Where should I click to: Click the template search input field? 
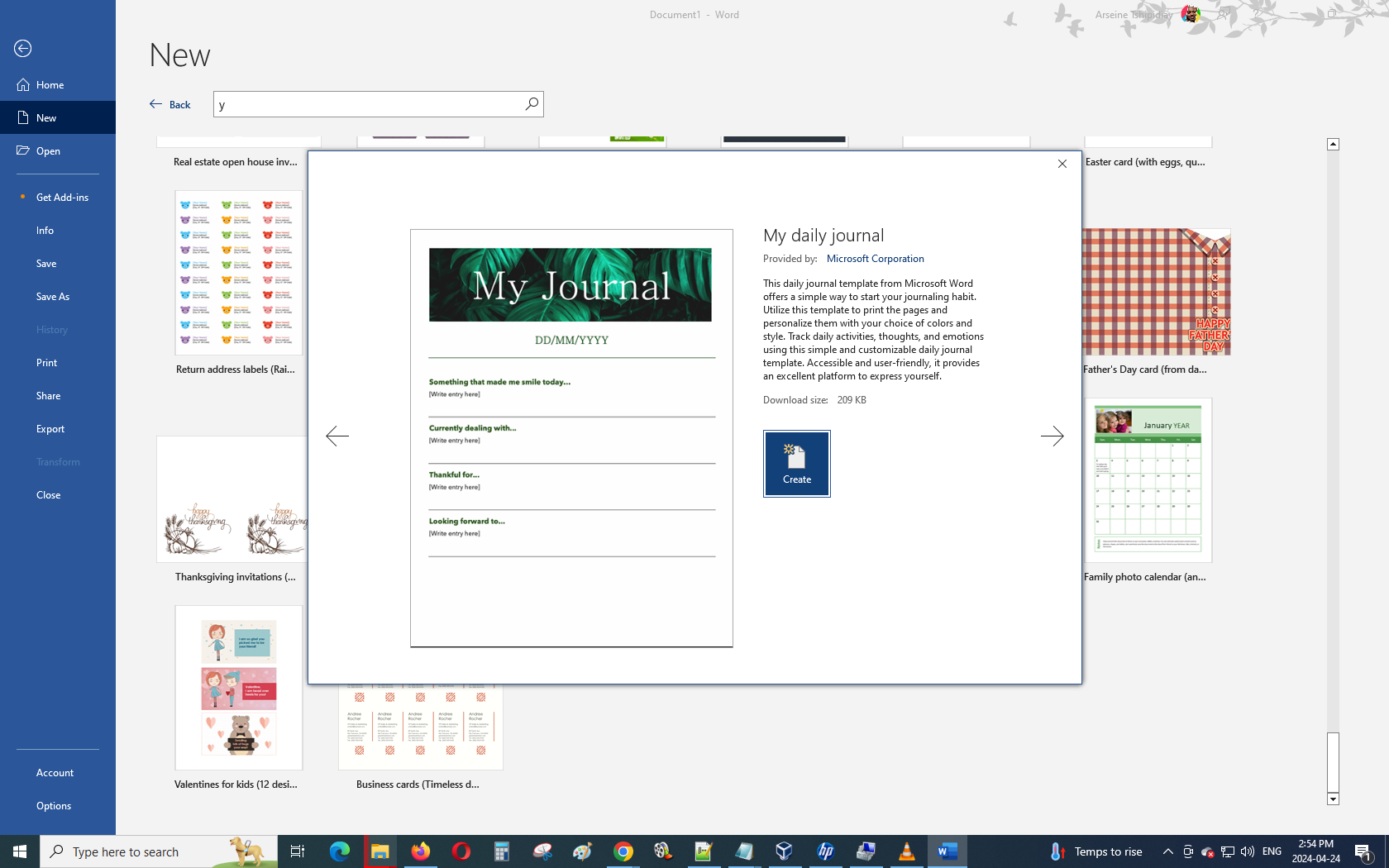368,104
